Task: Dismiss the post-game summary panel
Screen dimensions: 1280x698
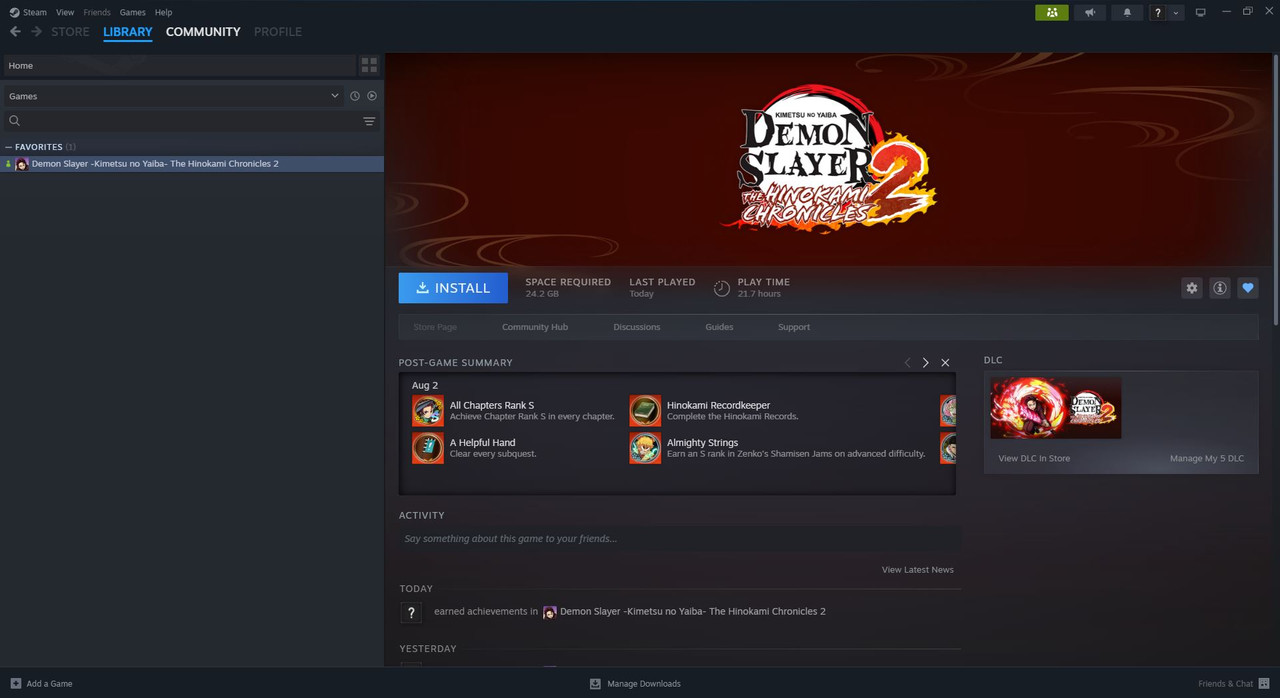Action: click(x=945, y=363)
